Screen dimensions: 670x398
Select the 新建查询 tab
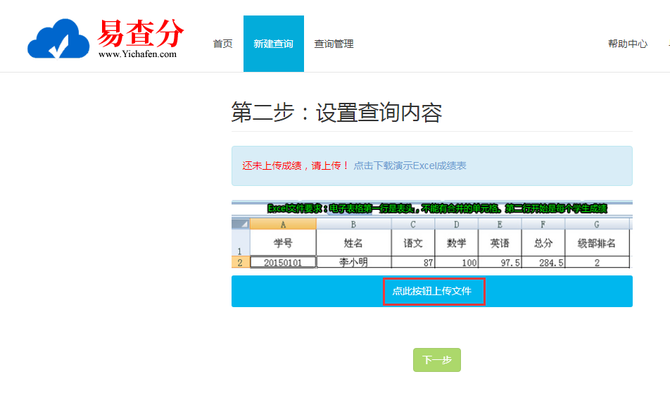[273, 44]
